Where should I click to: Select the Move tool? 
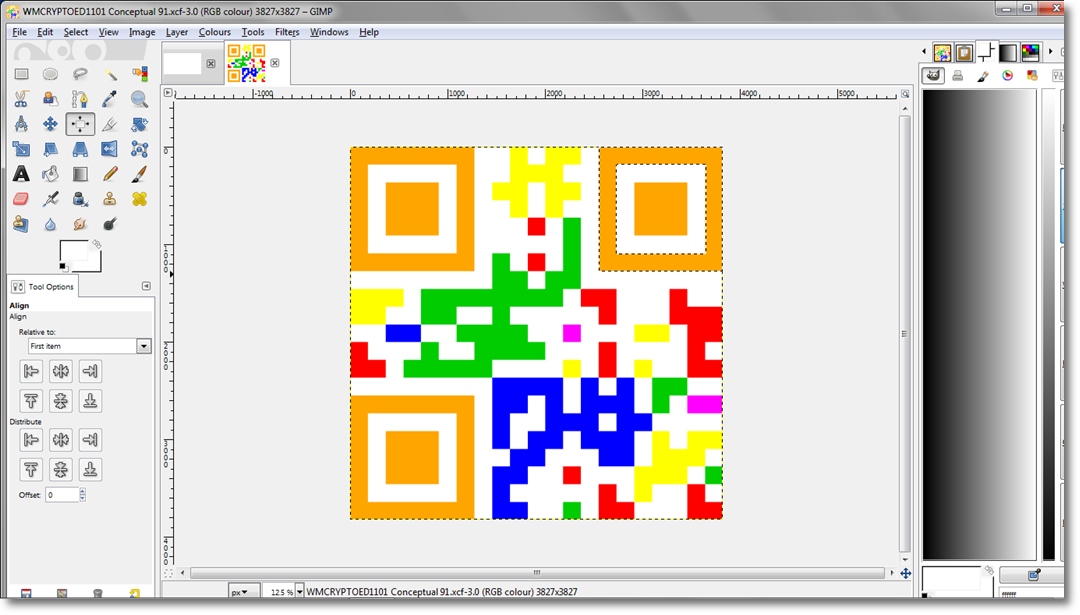(x=50, y=124)
